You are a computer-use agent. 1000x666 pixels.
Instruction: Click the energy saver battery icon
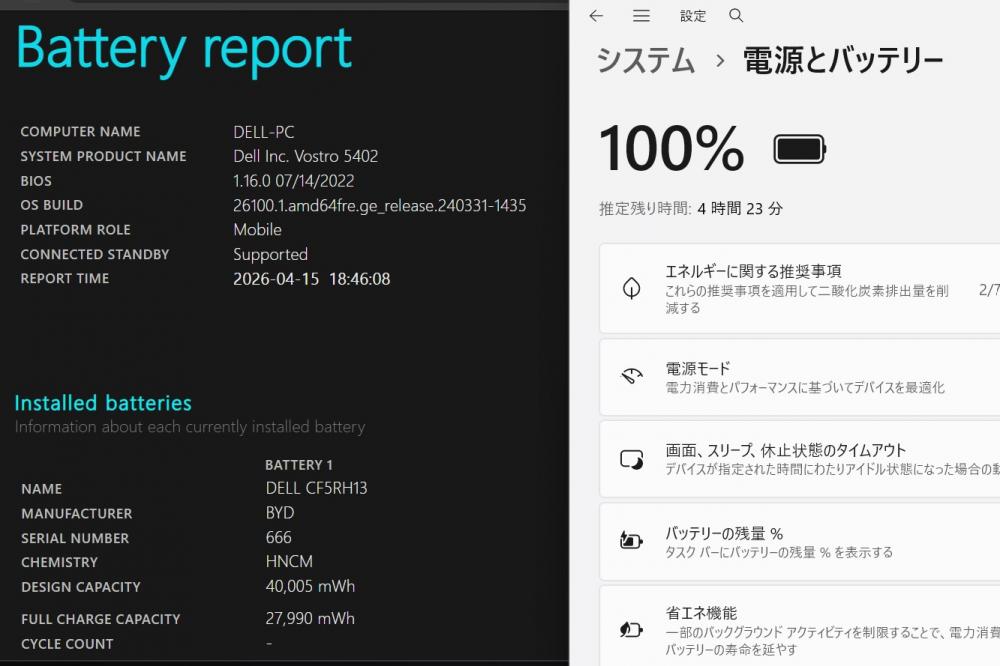pos(631,630)
